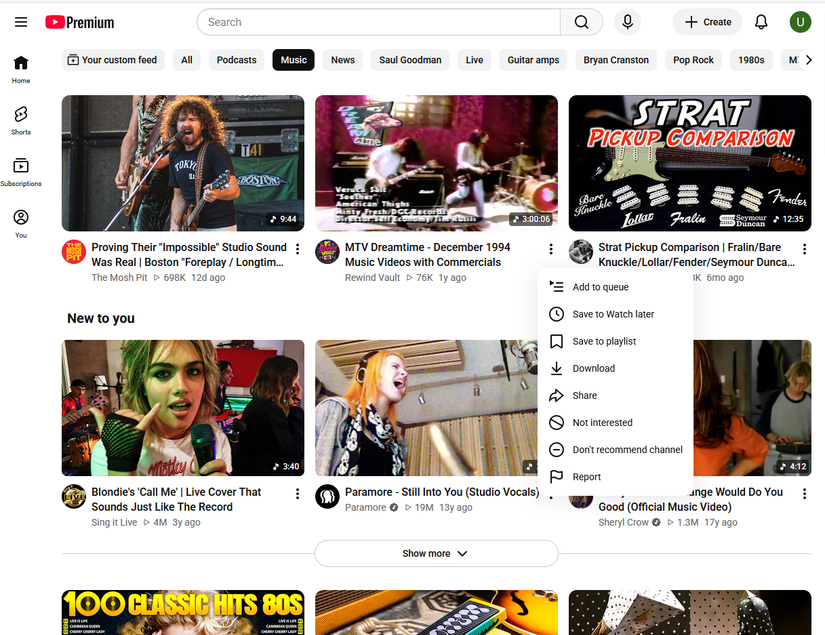Select Share in the context menu
Screen dimensions: 825x635
coord(616,395)
